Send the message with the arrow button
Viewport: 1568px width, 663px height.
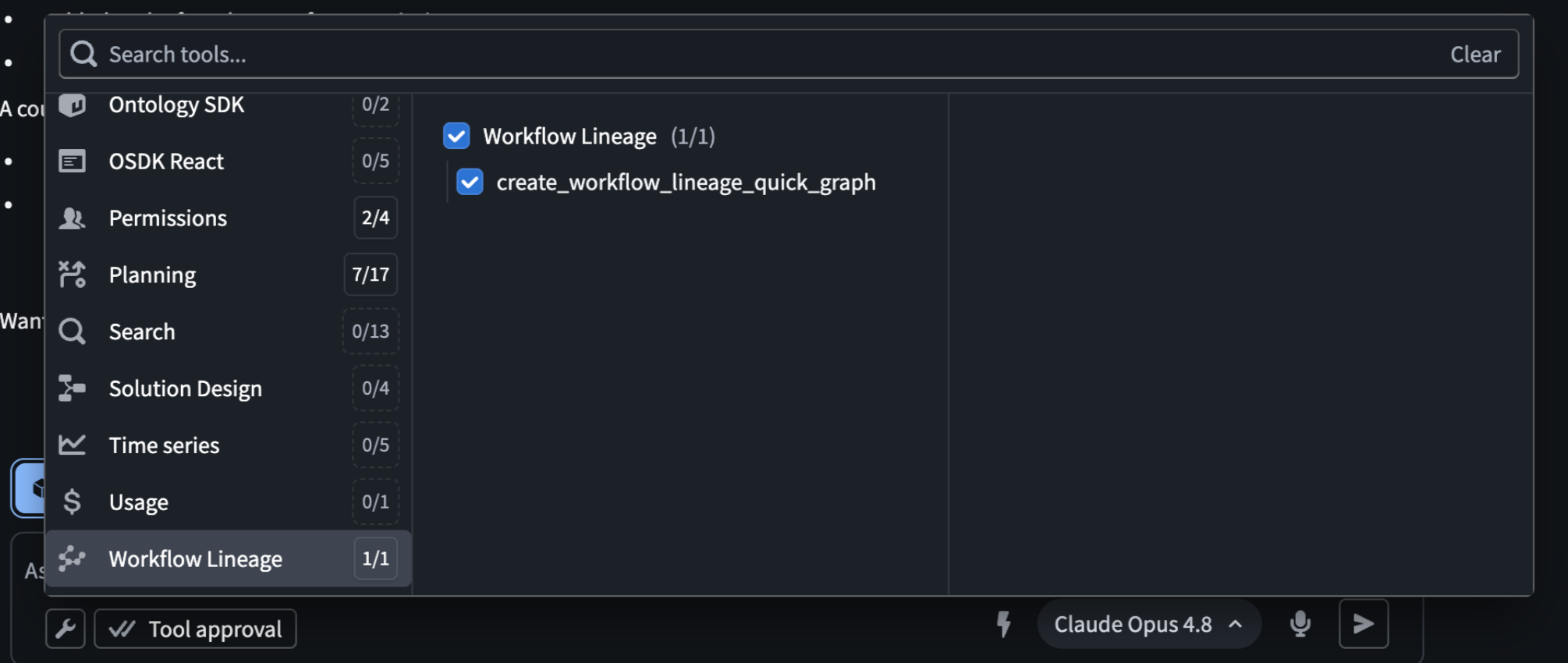pos(1363,624)
